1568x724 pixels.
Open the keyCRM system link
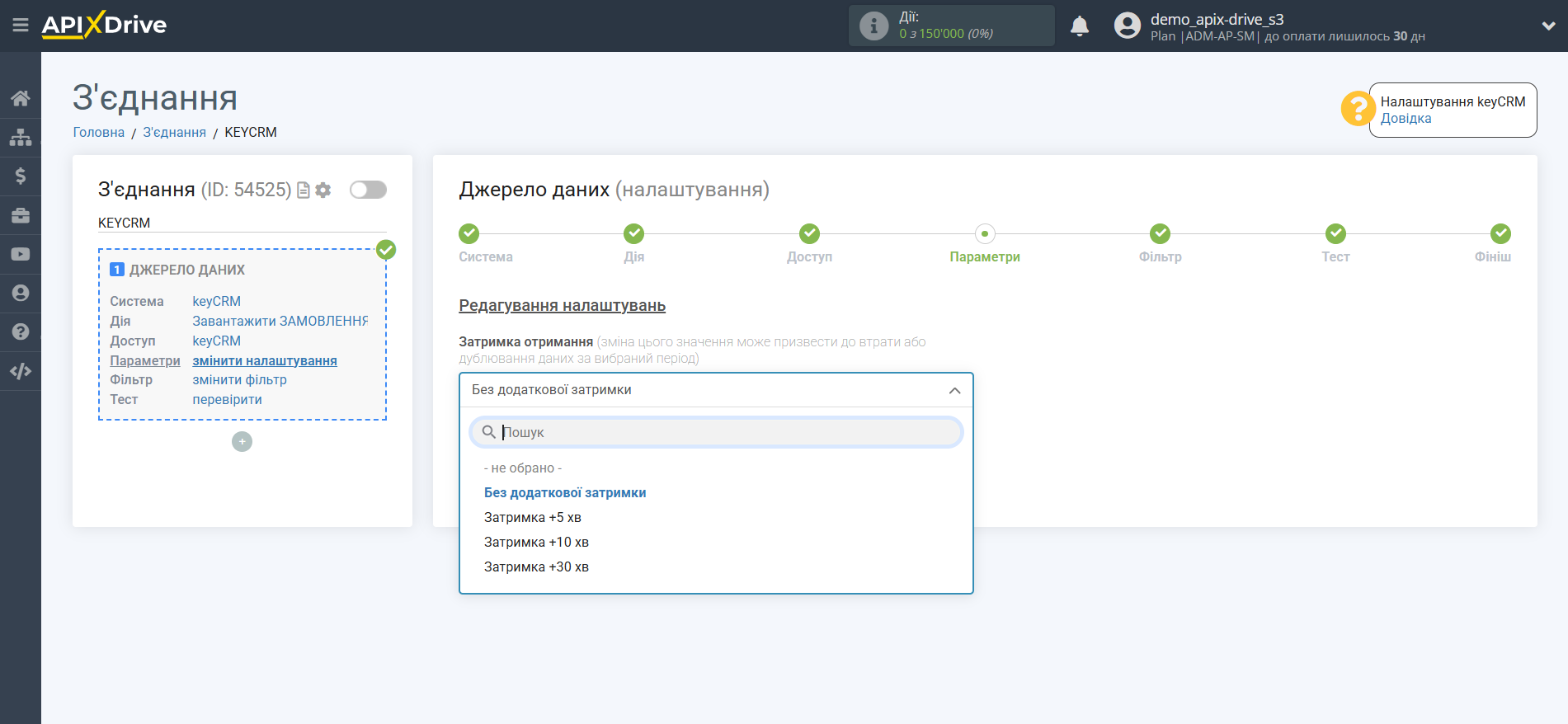(217, 301)
